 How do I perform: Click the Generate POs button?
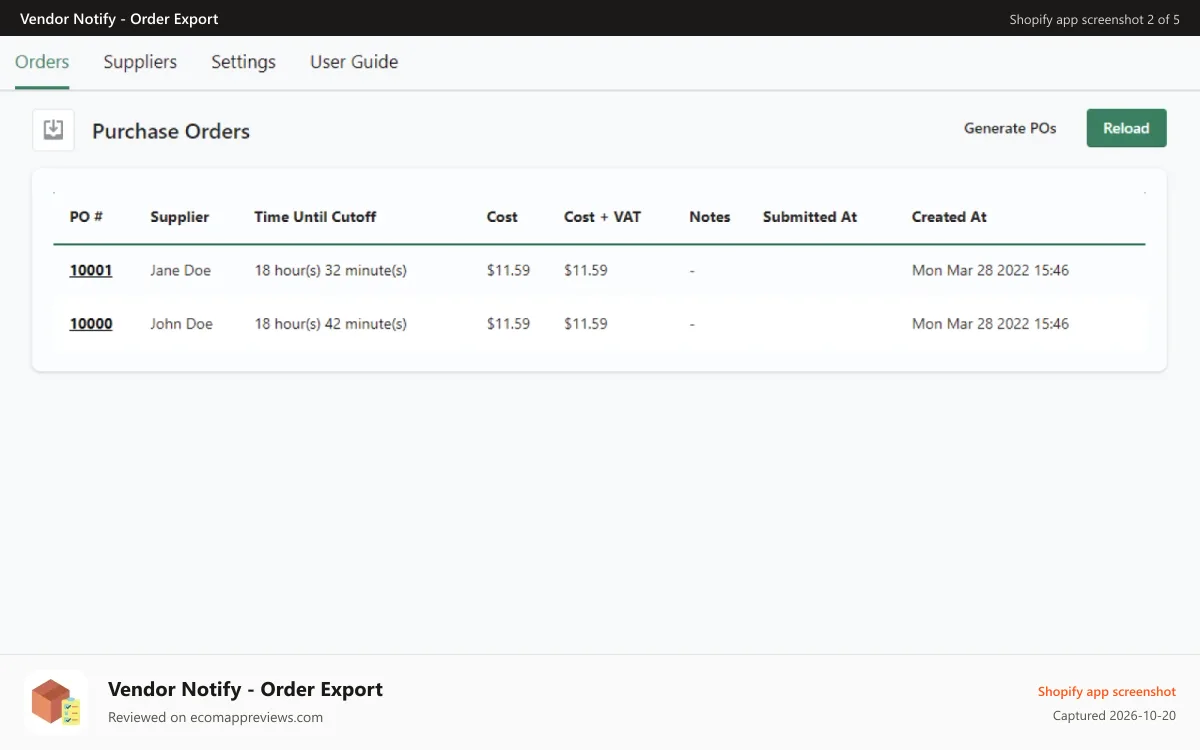(x=1010, y=128)
